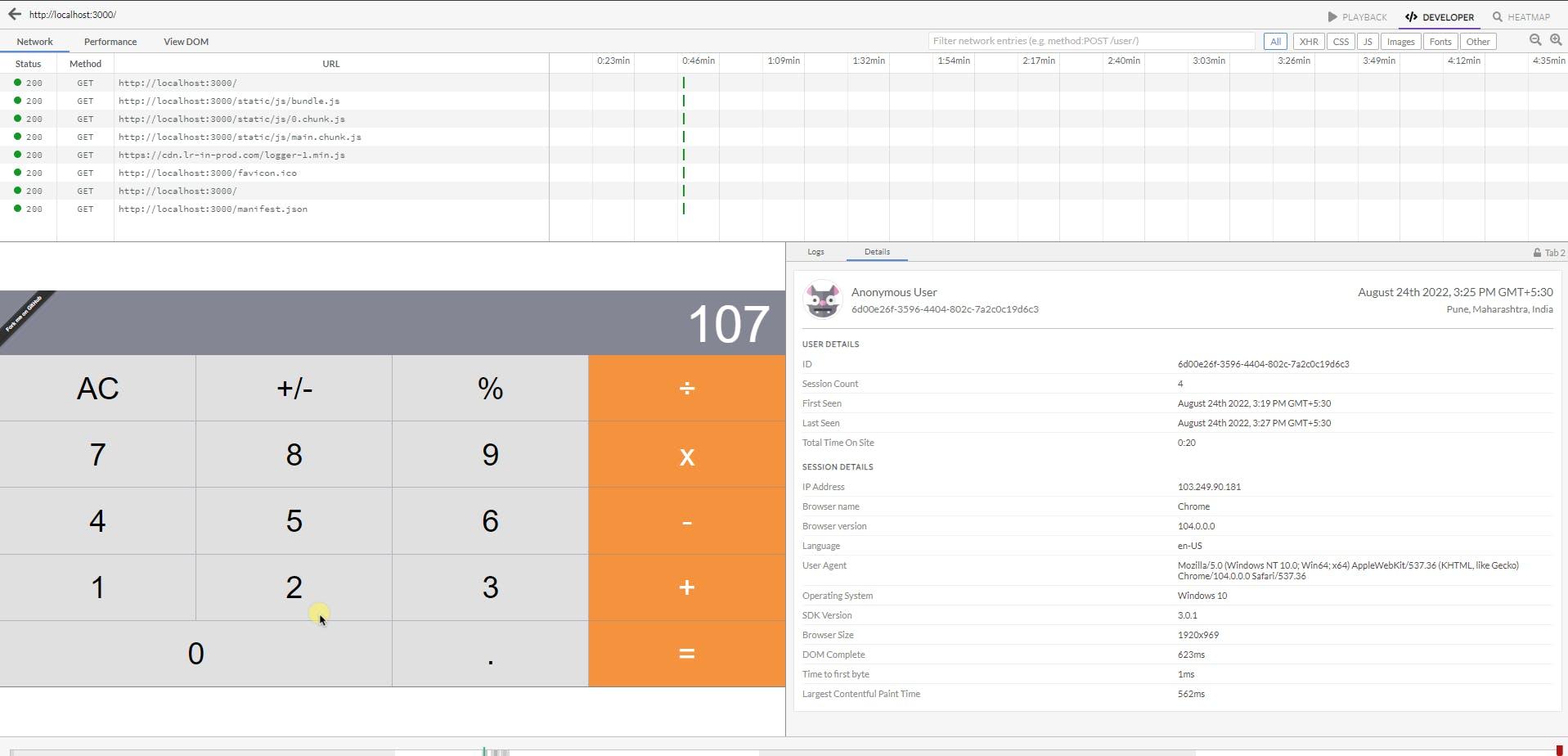Zoom out the network timeline
1568x756 pixels.
1535,40
